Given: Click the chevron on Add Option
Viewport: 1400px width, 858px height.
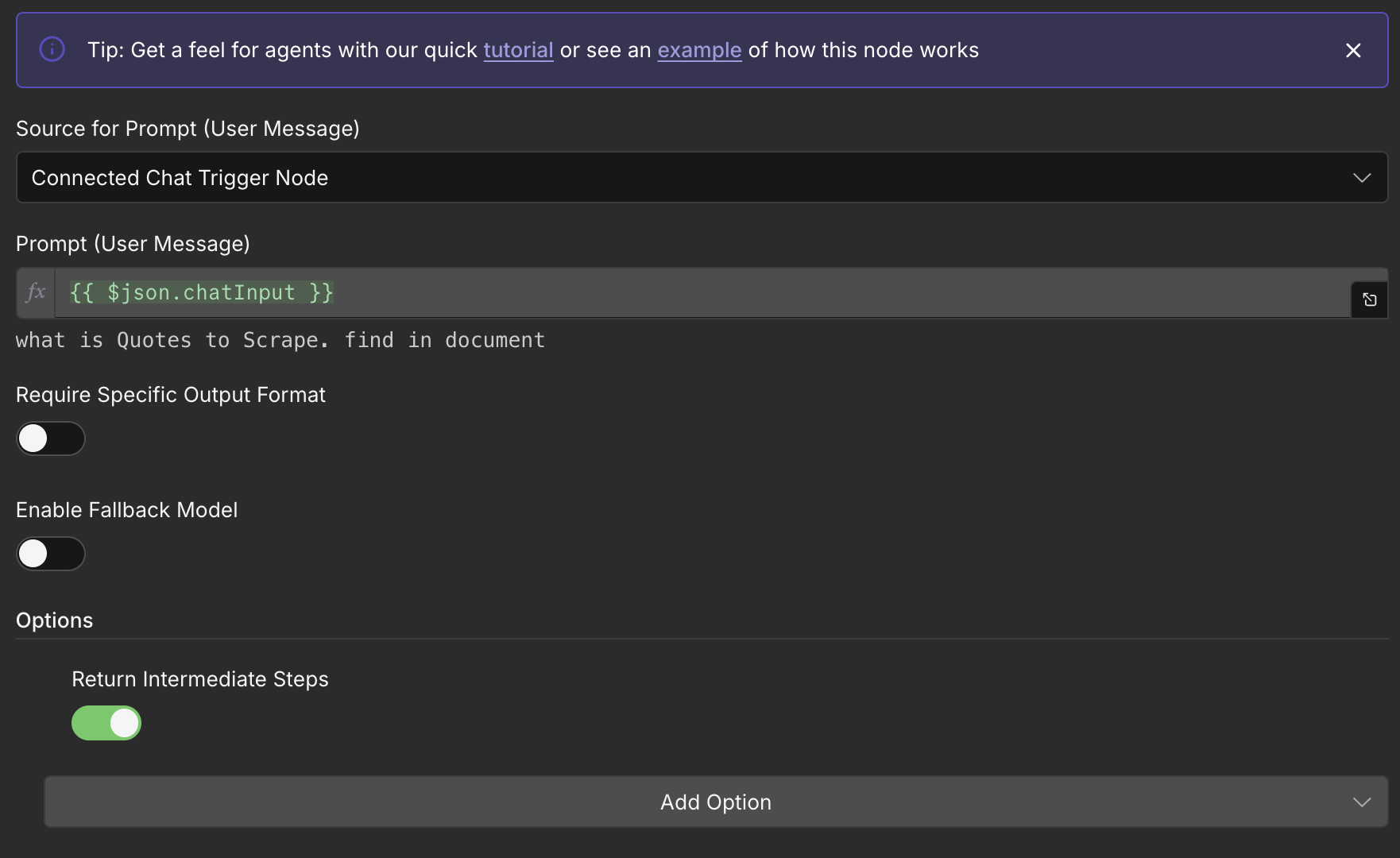Looking at the screenshot, I should (x=1362, y=802).
